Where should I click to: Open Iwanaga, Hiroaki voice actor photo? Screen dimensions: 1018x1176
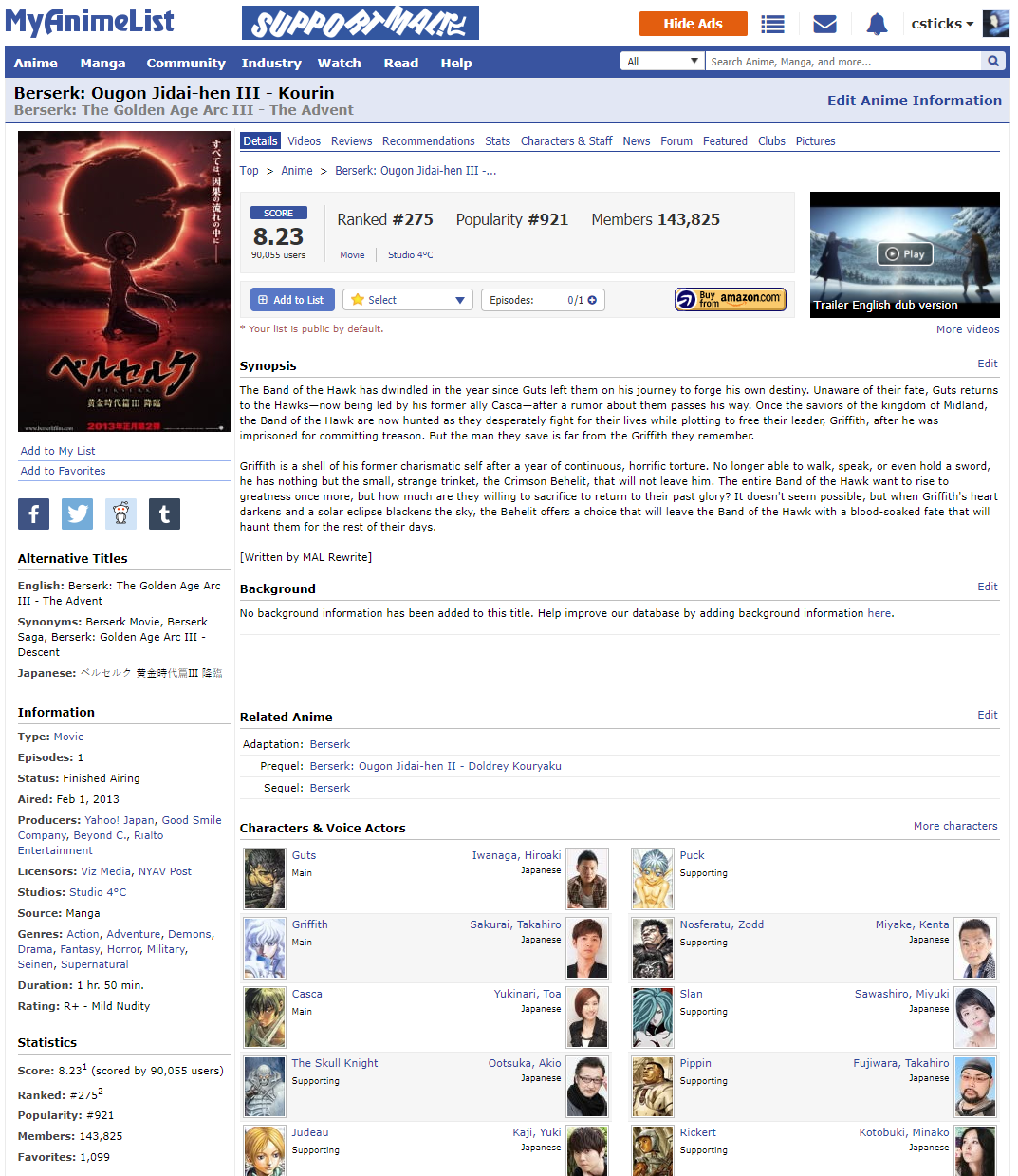click(x=587, y=878)
